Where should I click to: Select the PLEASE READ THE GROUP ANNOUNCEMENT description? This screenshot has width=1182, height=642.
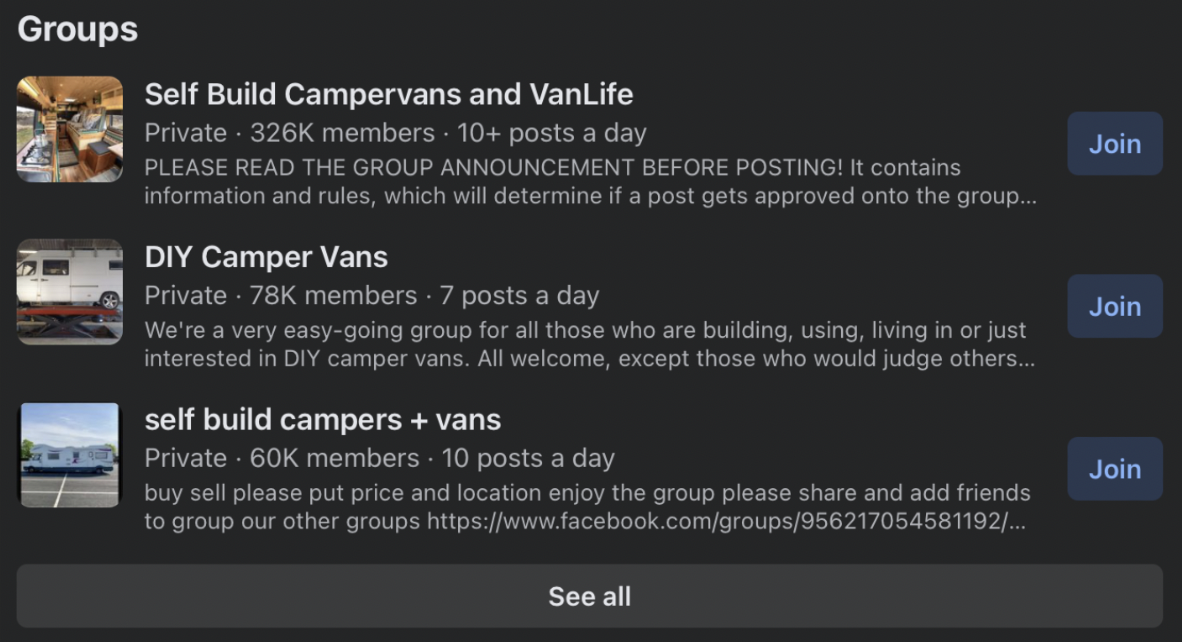(590, 182)
